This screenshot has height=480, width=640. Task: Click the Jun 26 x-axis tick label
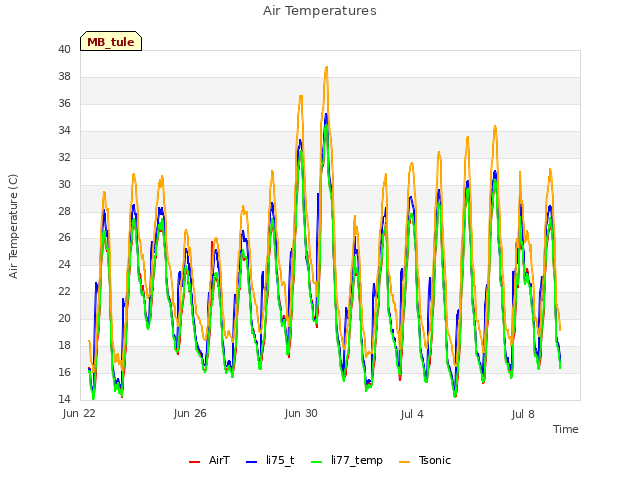tap(190, 413)
